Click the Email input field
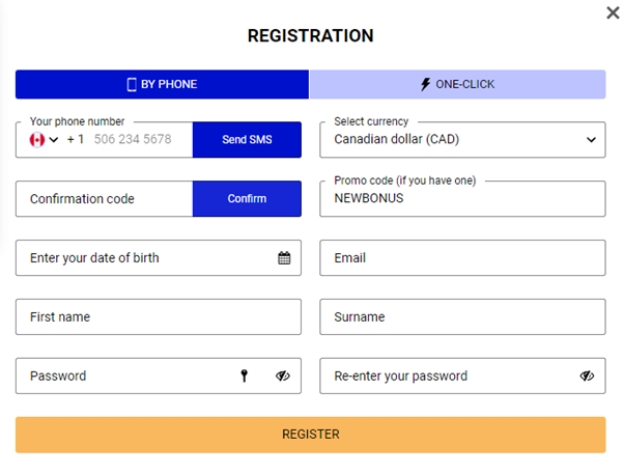The height and width of the screenshot is (473, 624). tap(462, 258)
